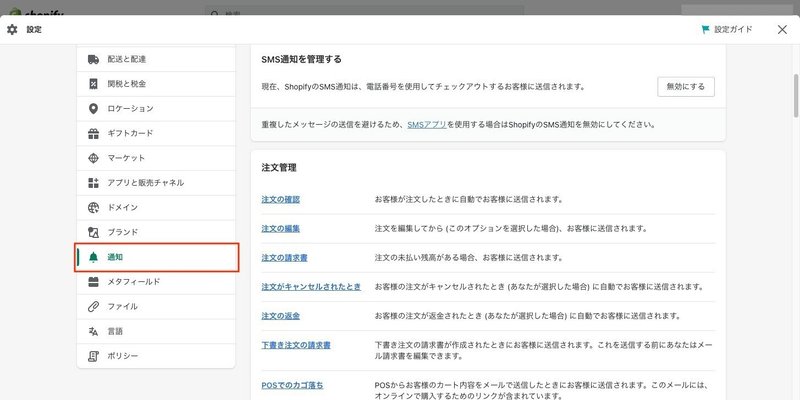Click the document icon beside ポリシー
The width and height of the screenshot is (800, 400).
point(93,356)
